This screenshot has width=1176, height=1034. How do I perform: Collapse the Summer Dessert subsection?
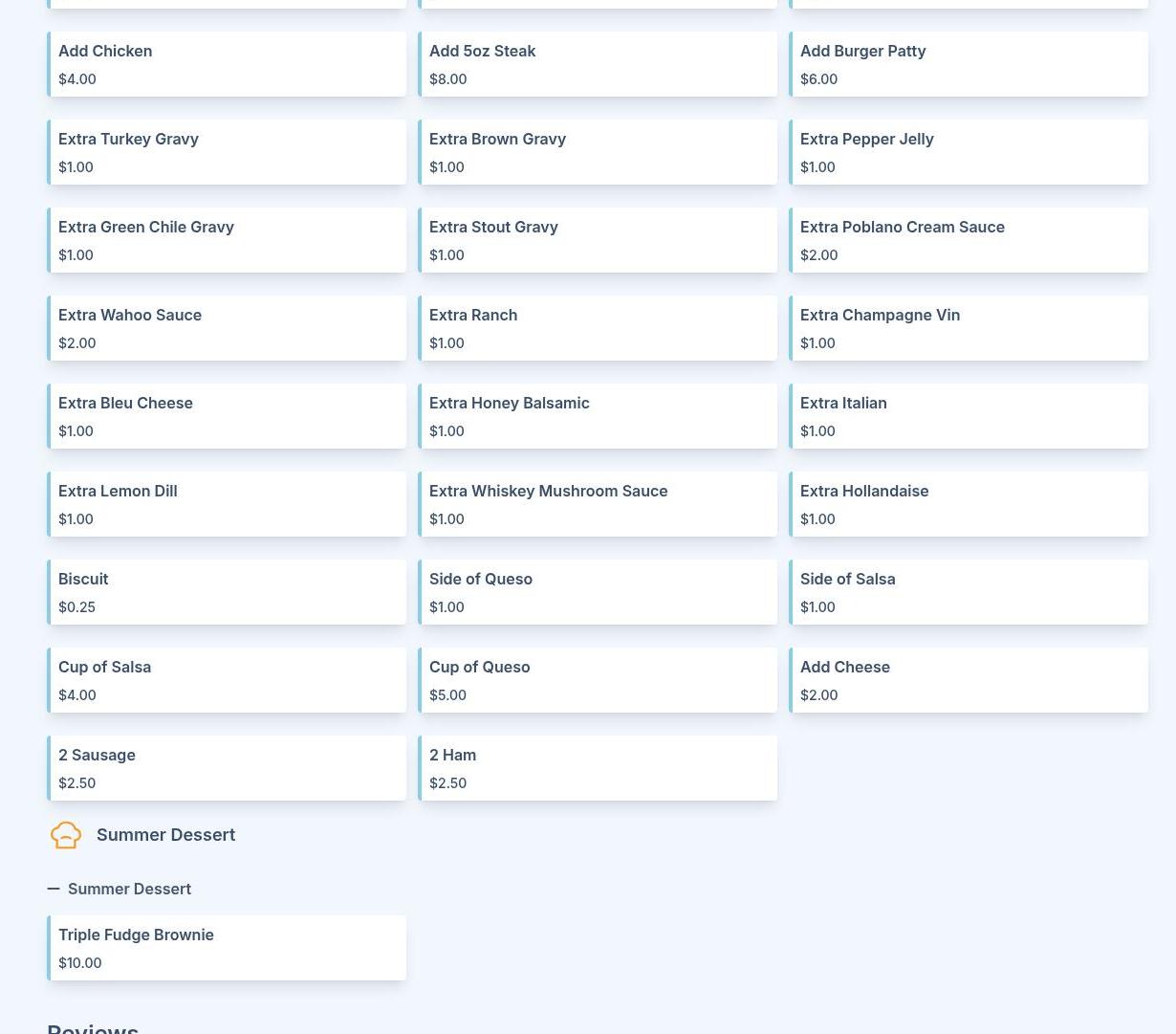tap(54, 889)
